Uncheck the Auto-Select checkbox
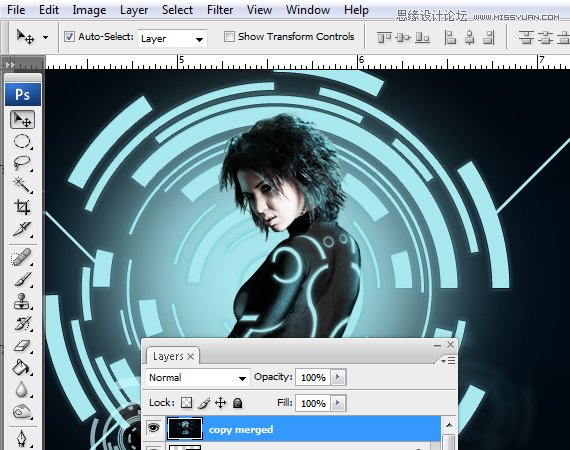 click(x=69, y=36)
